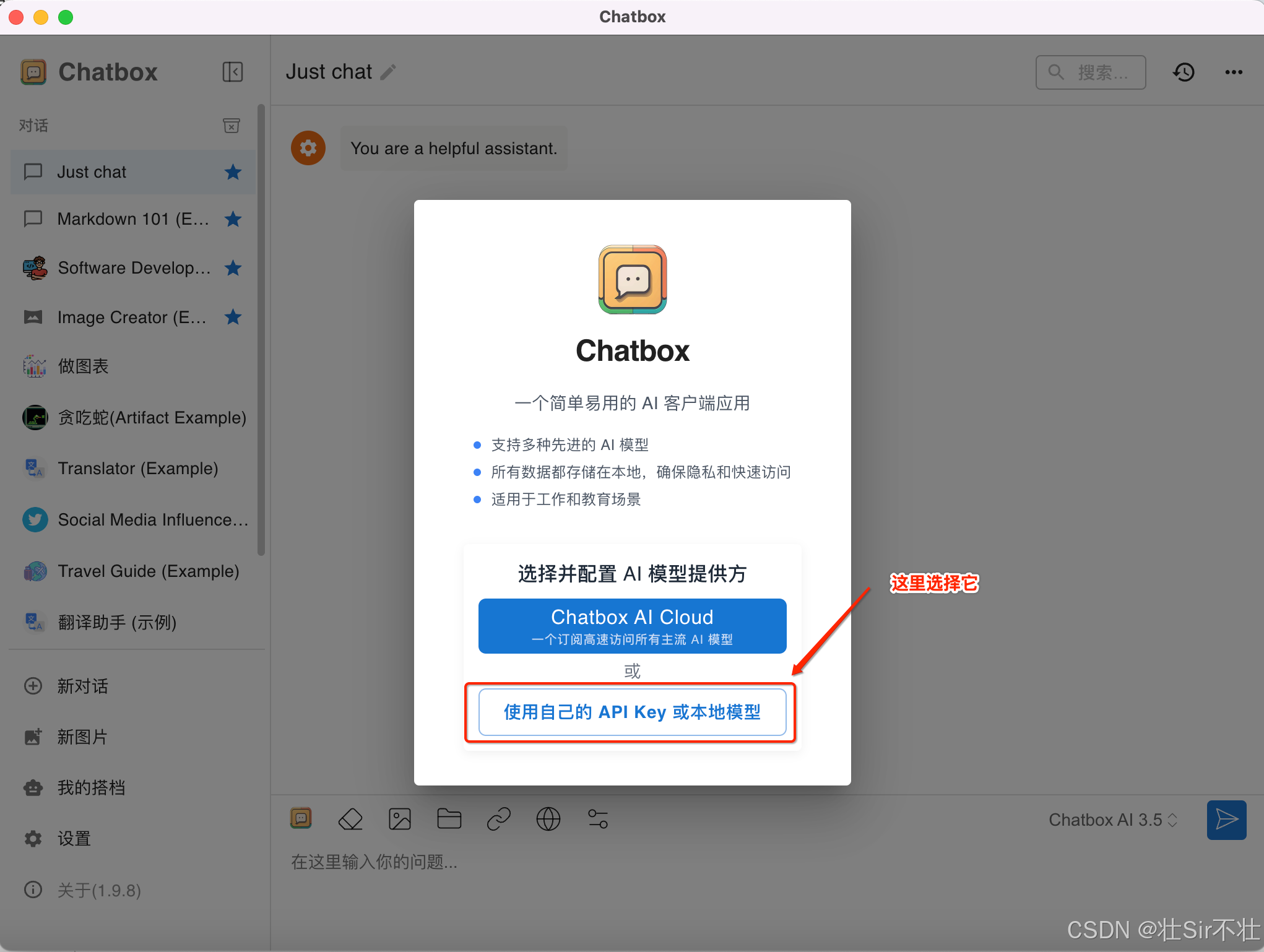Click the Software Developer avatar icon
Image resolution: width=1264 pixels, height=952 pixels.
click(35, 267)
